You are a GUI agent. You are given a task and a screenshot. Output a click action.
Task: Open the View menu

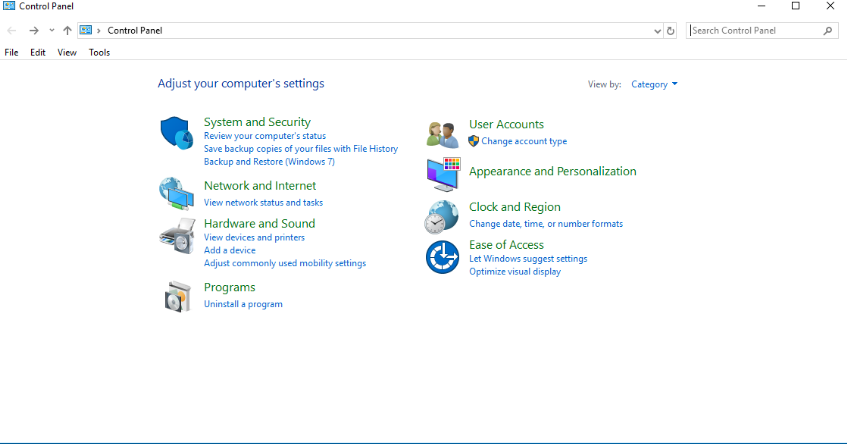pos(67,52)
